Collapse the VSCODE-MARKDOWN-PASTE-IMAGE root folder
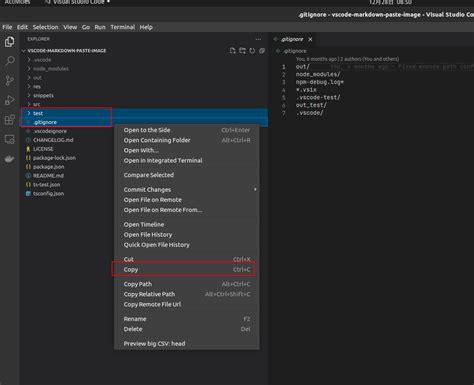This screenshot has height=385, width=474. pos(24,51)
